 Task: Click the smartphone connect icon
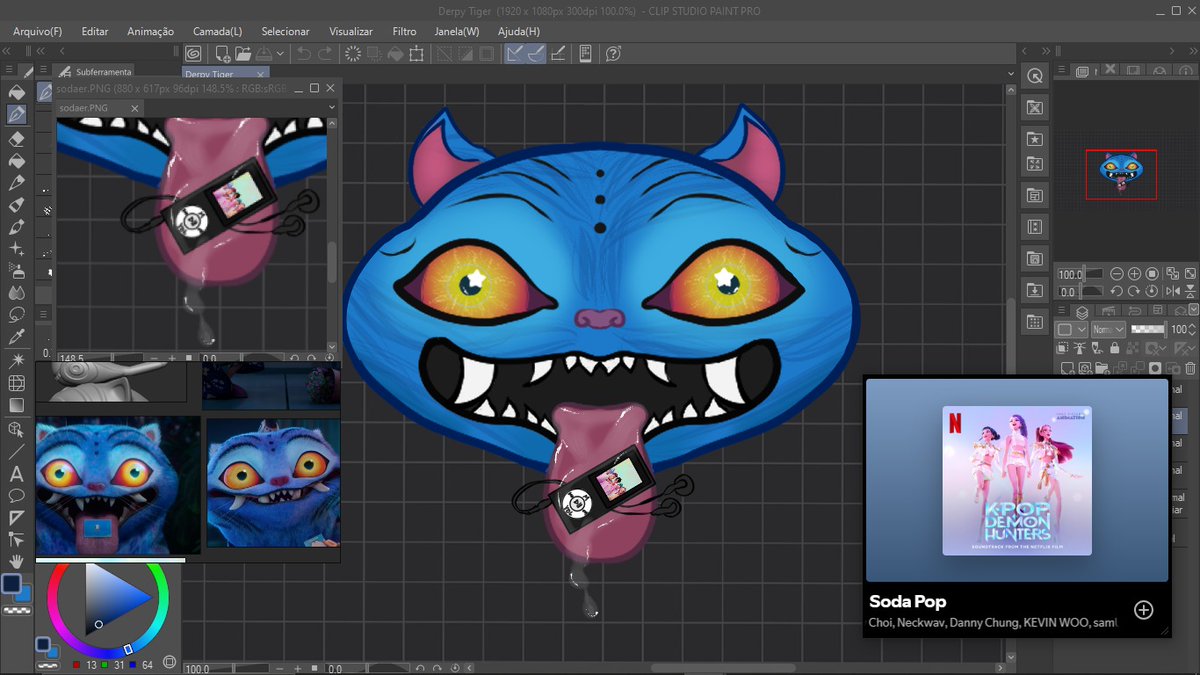pyautogui.click(x=586, y=53)
